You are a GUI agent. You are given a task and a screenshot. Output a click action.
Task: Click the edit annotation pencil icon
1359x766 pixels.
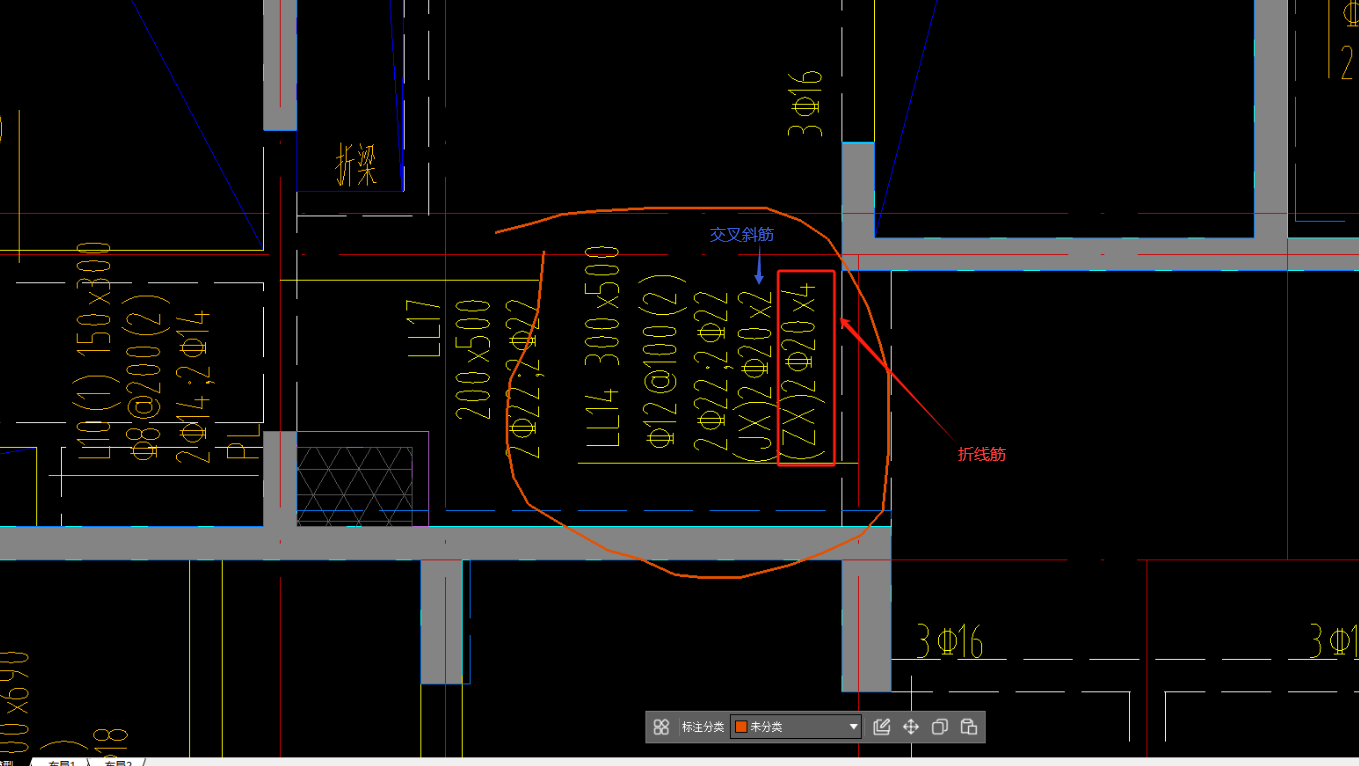(881, 727)
